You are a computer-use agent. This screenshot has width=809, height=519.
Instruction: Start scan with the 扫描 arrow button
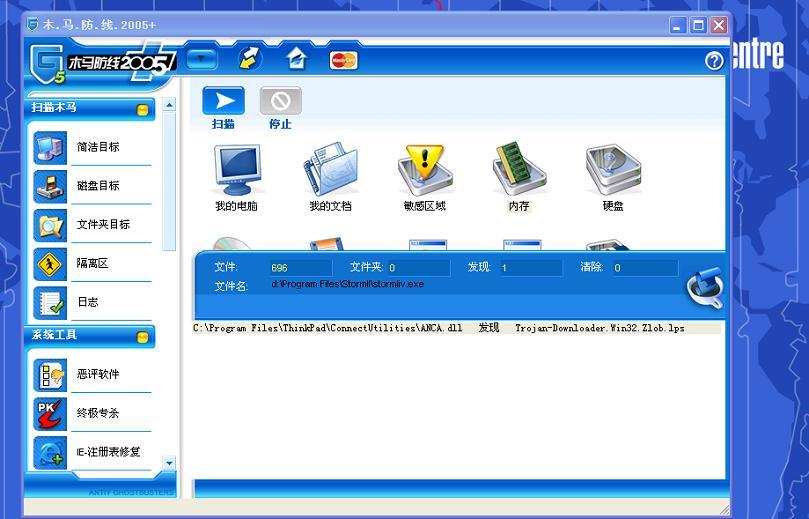point(223,101)
